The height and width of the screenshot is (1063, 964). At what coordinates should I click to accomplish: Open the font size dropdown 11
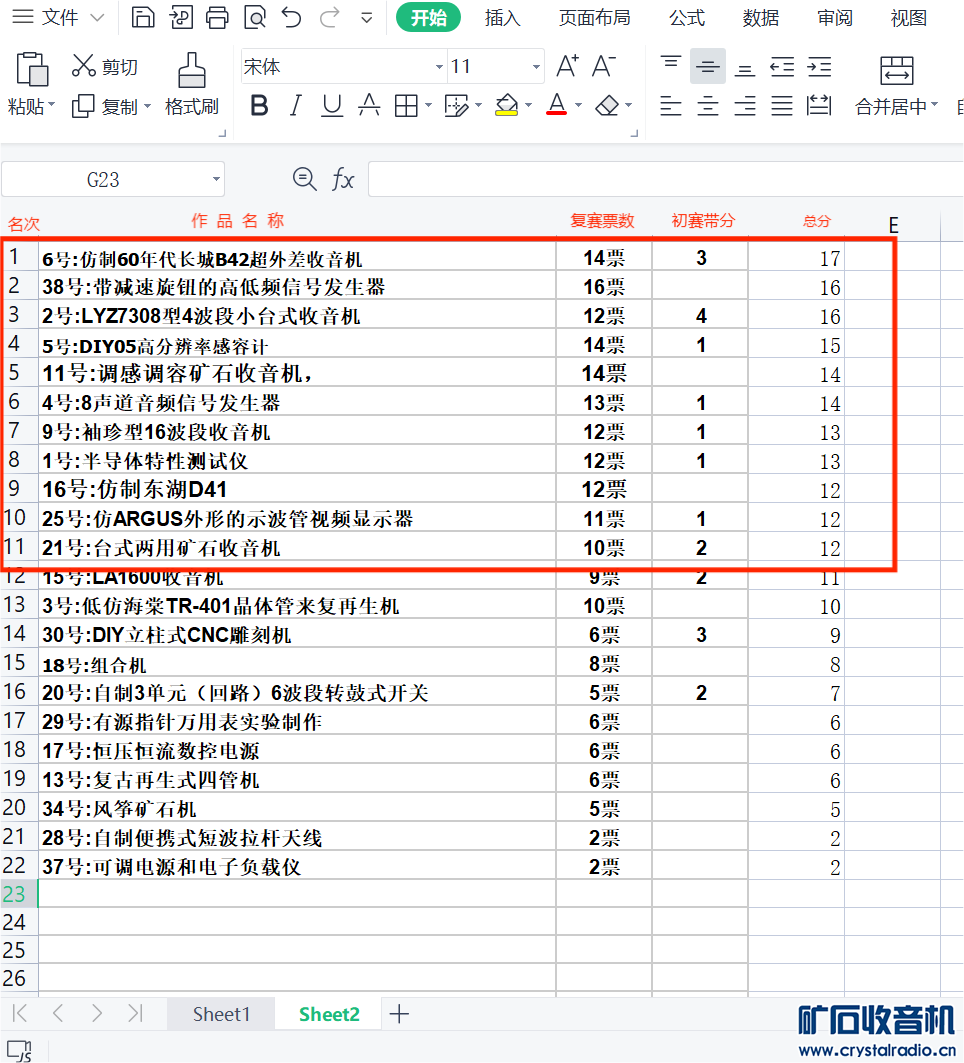536,66
